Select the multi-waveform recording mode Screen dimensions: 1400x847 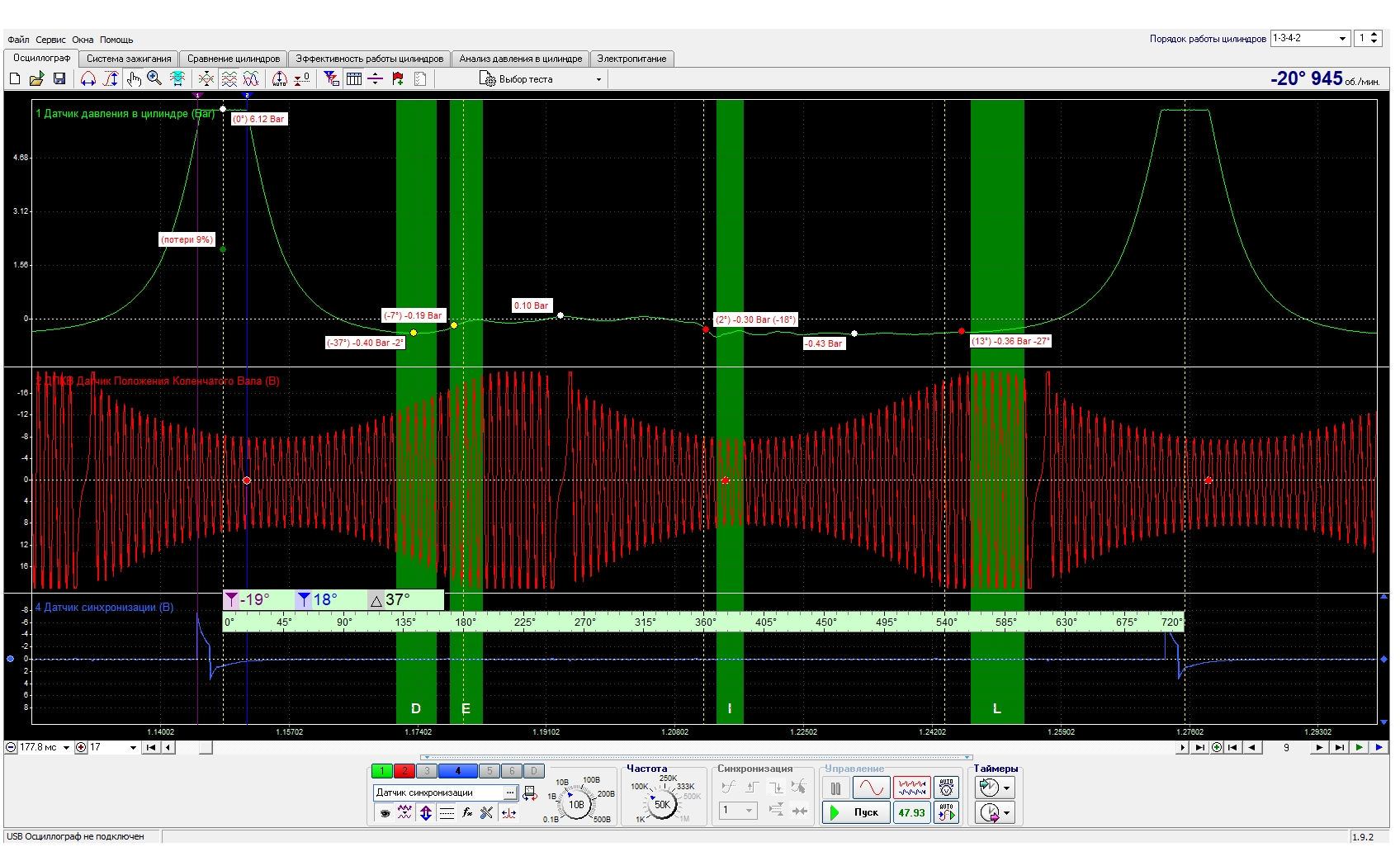(912, 788)
